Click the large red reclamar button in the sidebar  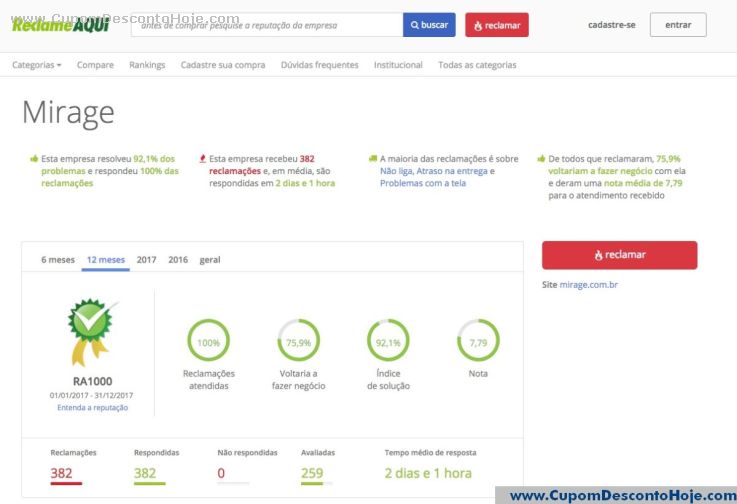coord(619,255)
